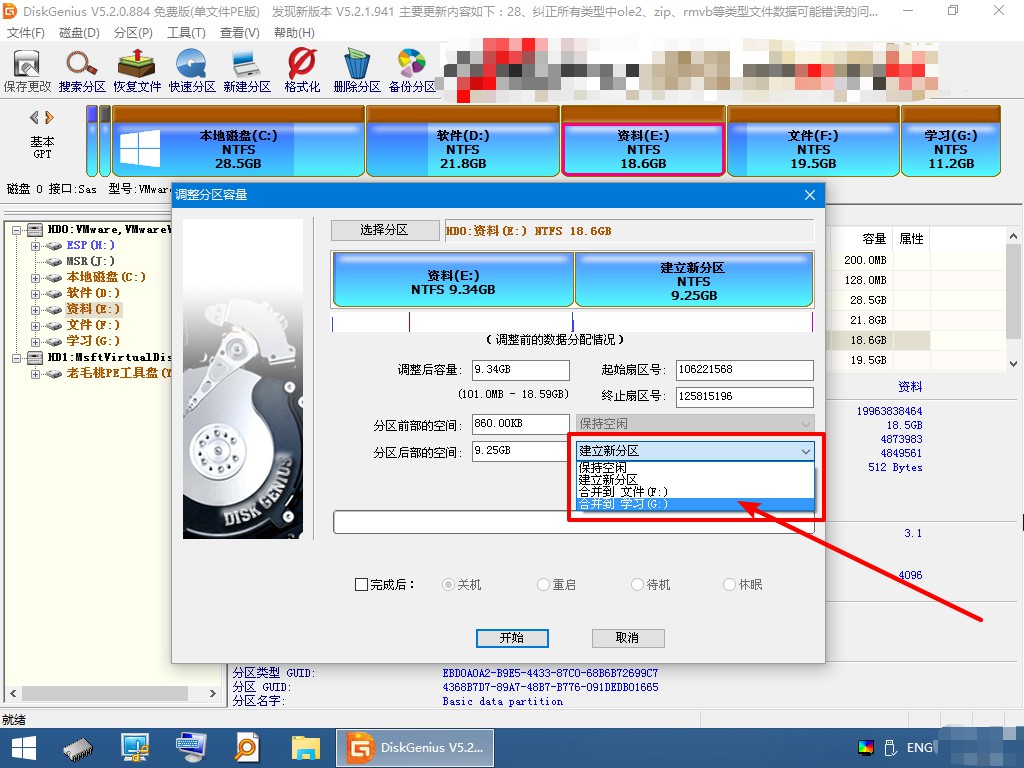Click the 选择分区 button in the dialog
The image size is (1024, 768).
(x=385, y=230)
